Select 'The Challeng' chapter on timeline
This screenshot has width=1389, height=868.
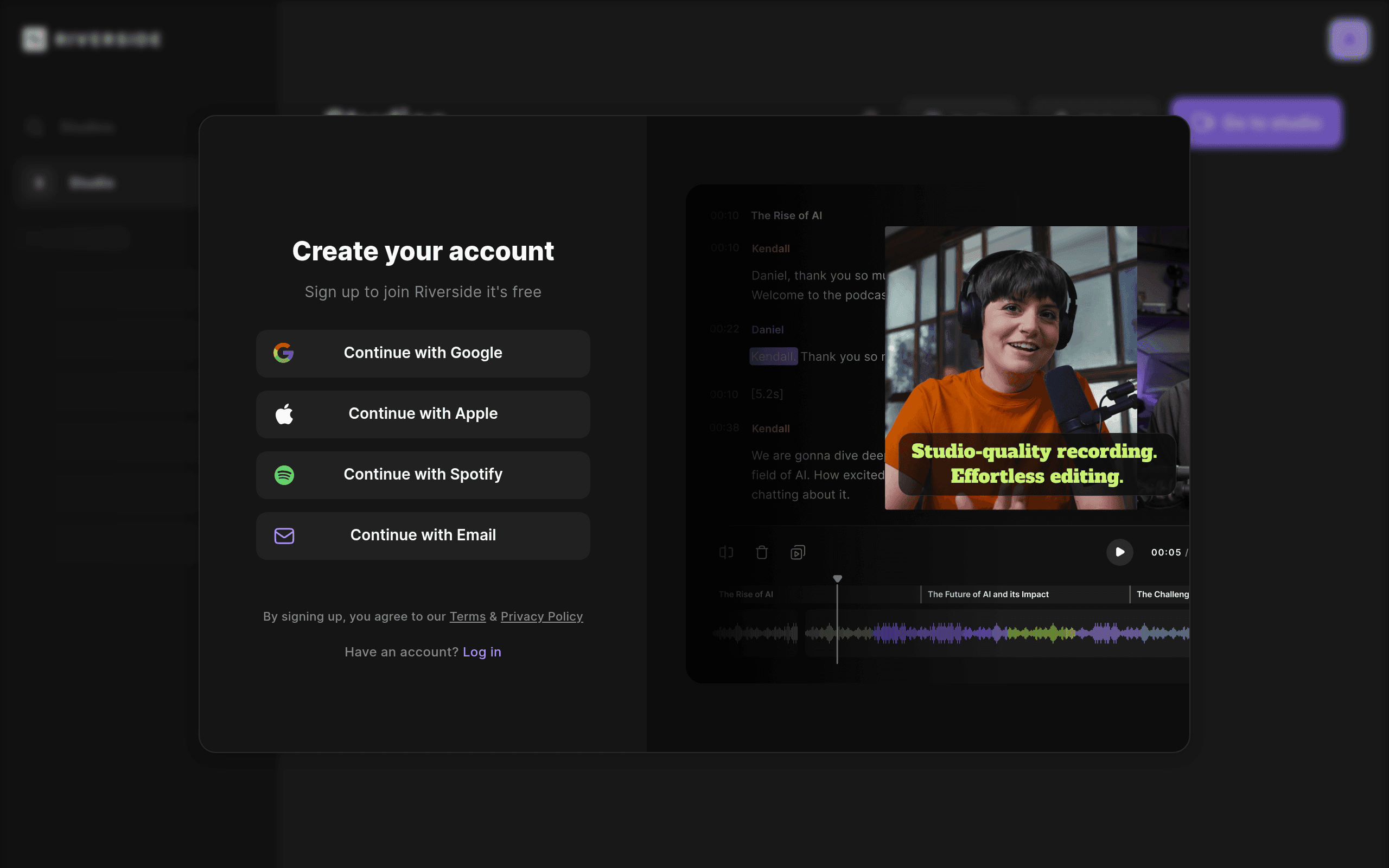(x=1161, y=594)
